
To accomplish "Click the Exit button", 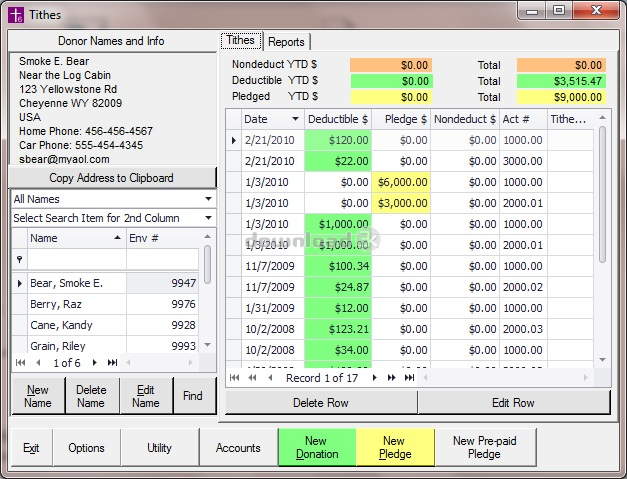I will pos(31,448).
